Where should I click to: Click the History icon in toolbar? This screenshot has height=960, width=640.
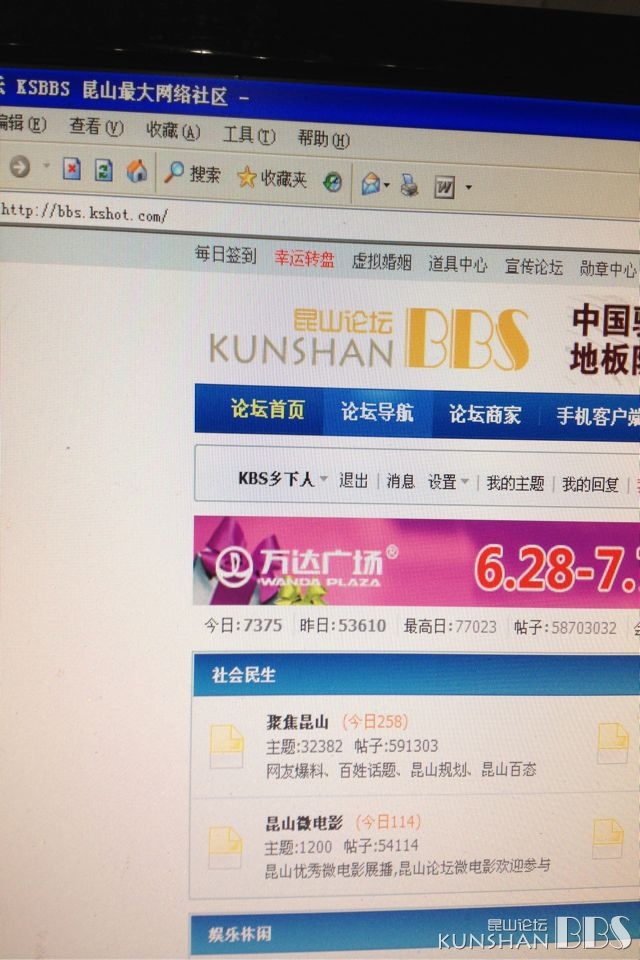333,182
